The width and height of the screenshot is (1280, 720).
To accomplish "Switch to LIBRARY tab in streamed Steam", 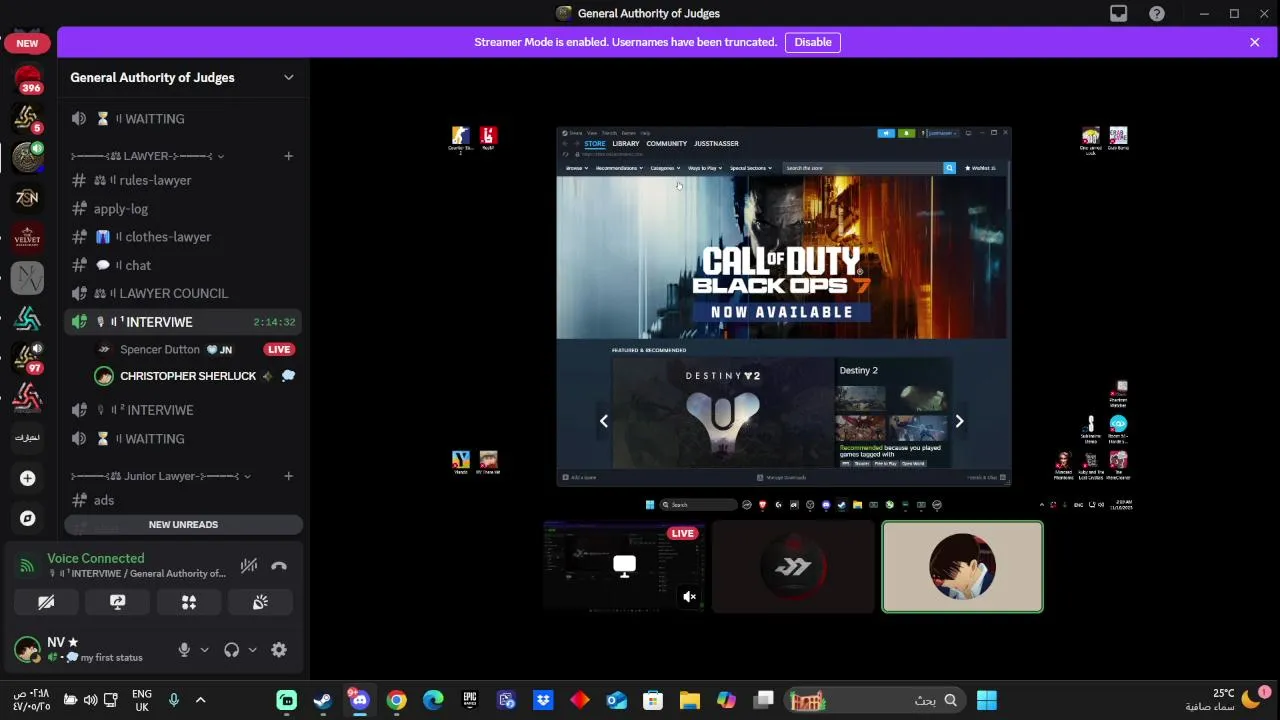I will 626,143.
